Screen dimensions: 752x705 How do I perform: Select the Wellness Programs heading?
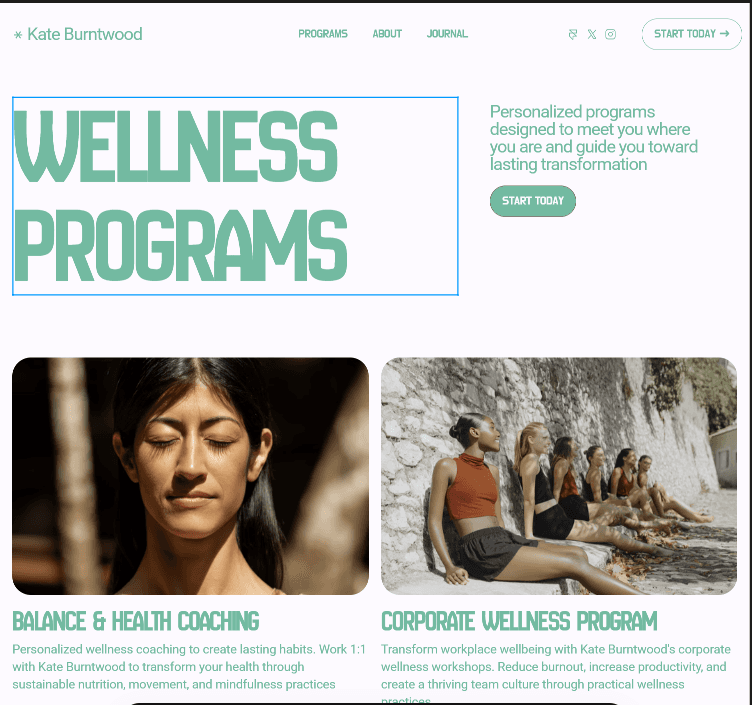(235, 196)
